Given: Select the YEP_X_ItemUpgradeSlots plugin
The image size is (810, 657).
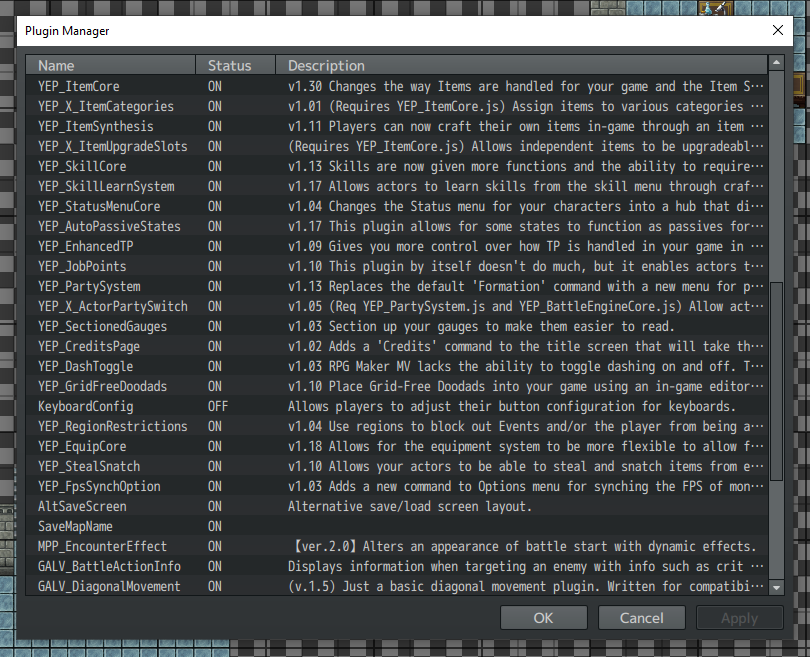Looking at the screenshot, I should 397,146.
